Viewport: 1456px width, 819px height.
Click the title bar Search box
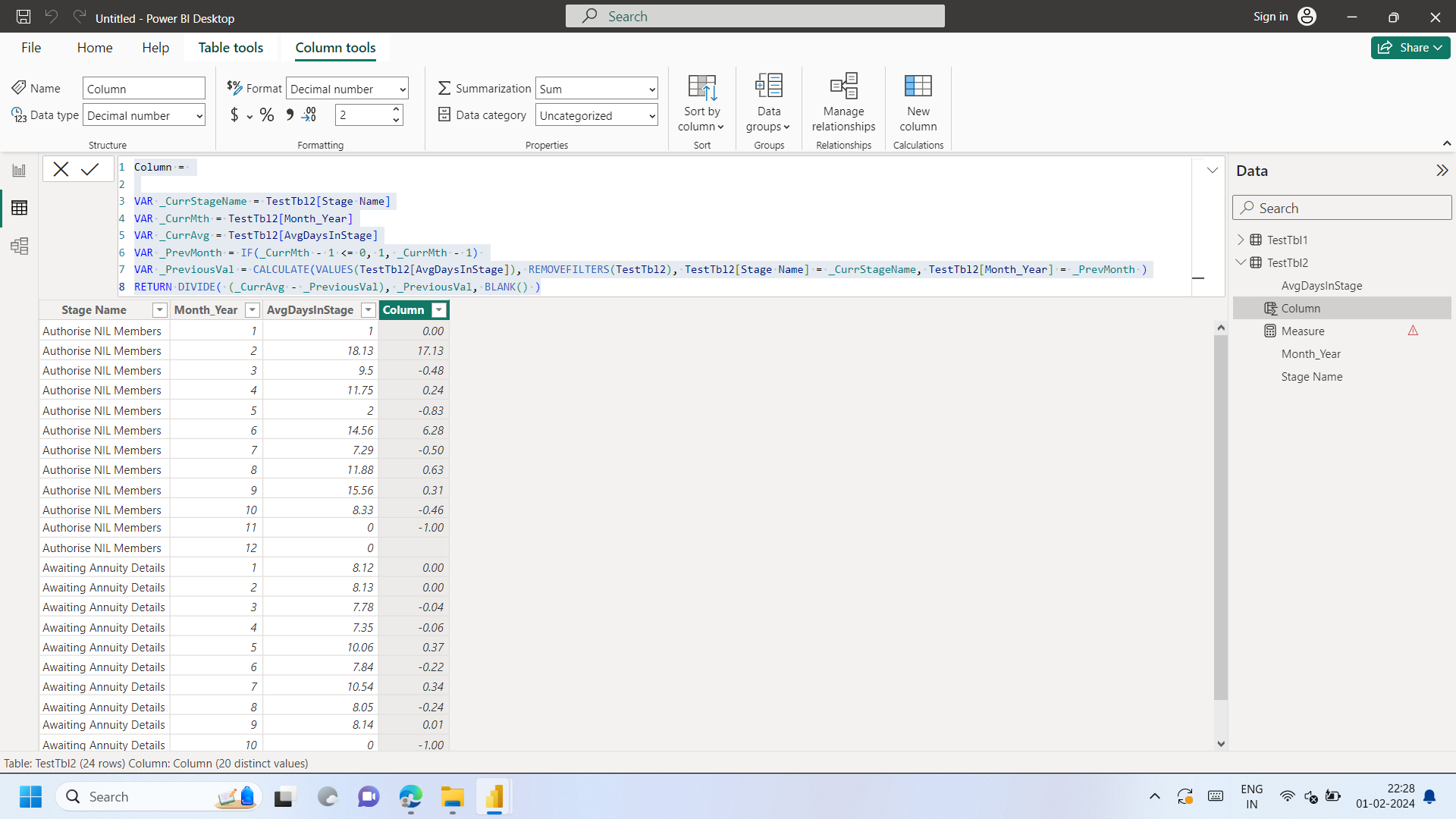click(x=755, y=16)
